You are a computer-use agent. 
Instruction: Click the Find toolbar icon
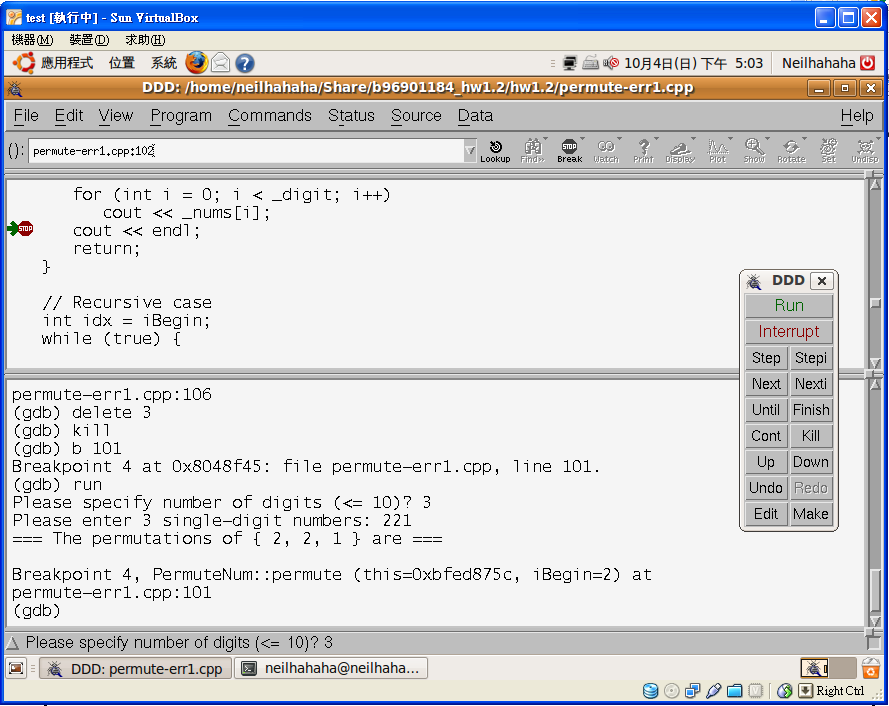point(532,151)
